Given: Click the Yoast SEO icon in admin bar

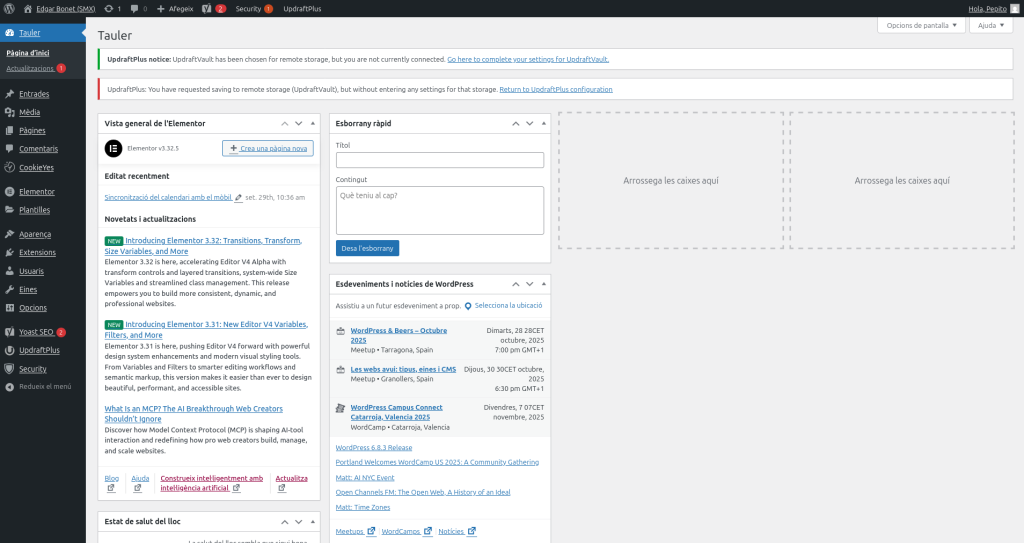Looking at the screenshot, I should point(206,8).
